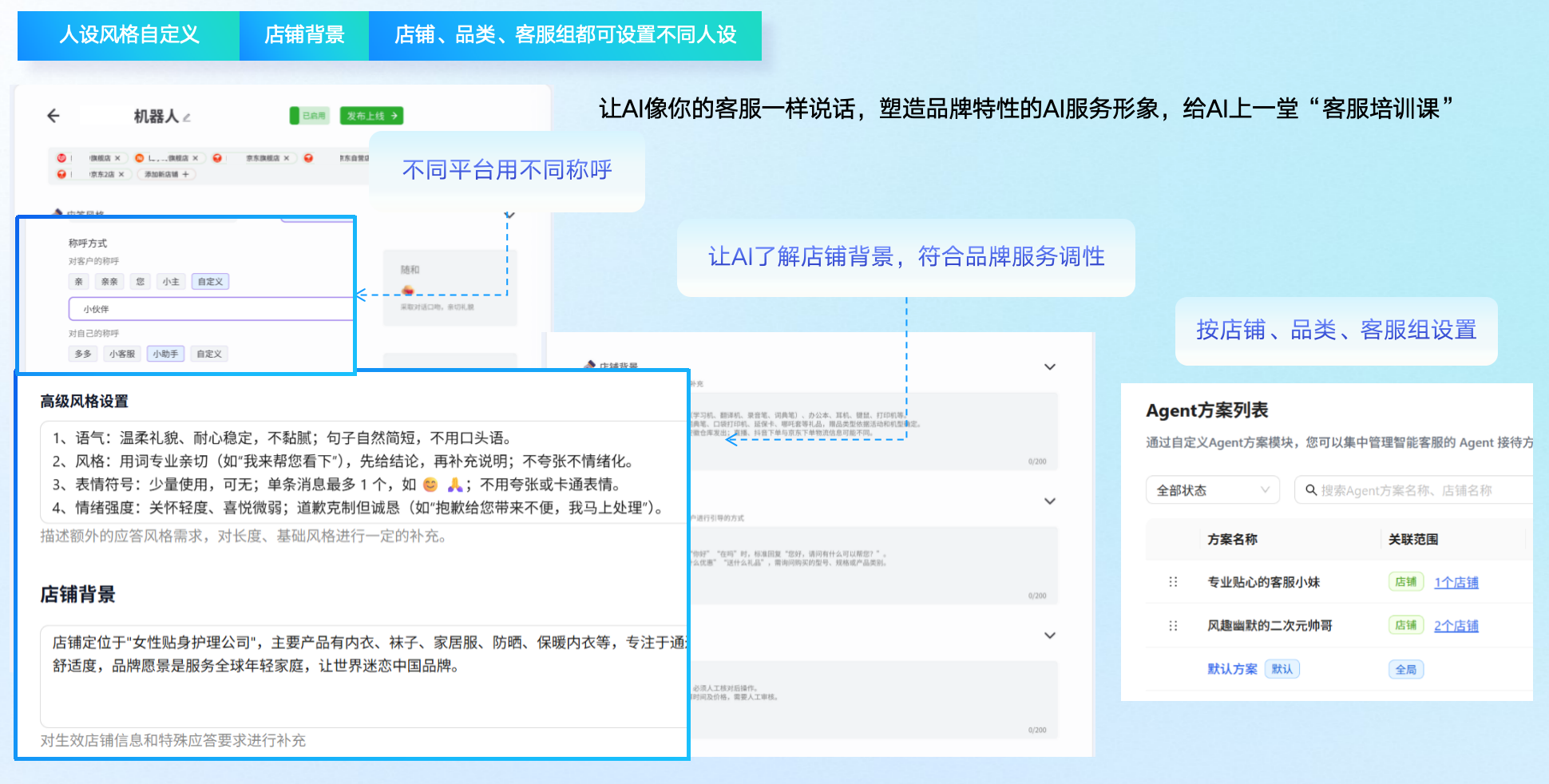
Task: Click platform icon on 京东旗舰店 tag
Action: [216, 158]
